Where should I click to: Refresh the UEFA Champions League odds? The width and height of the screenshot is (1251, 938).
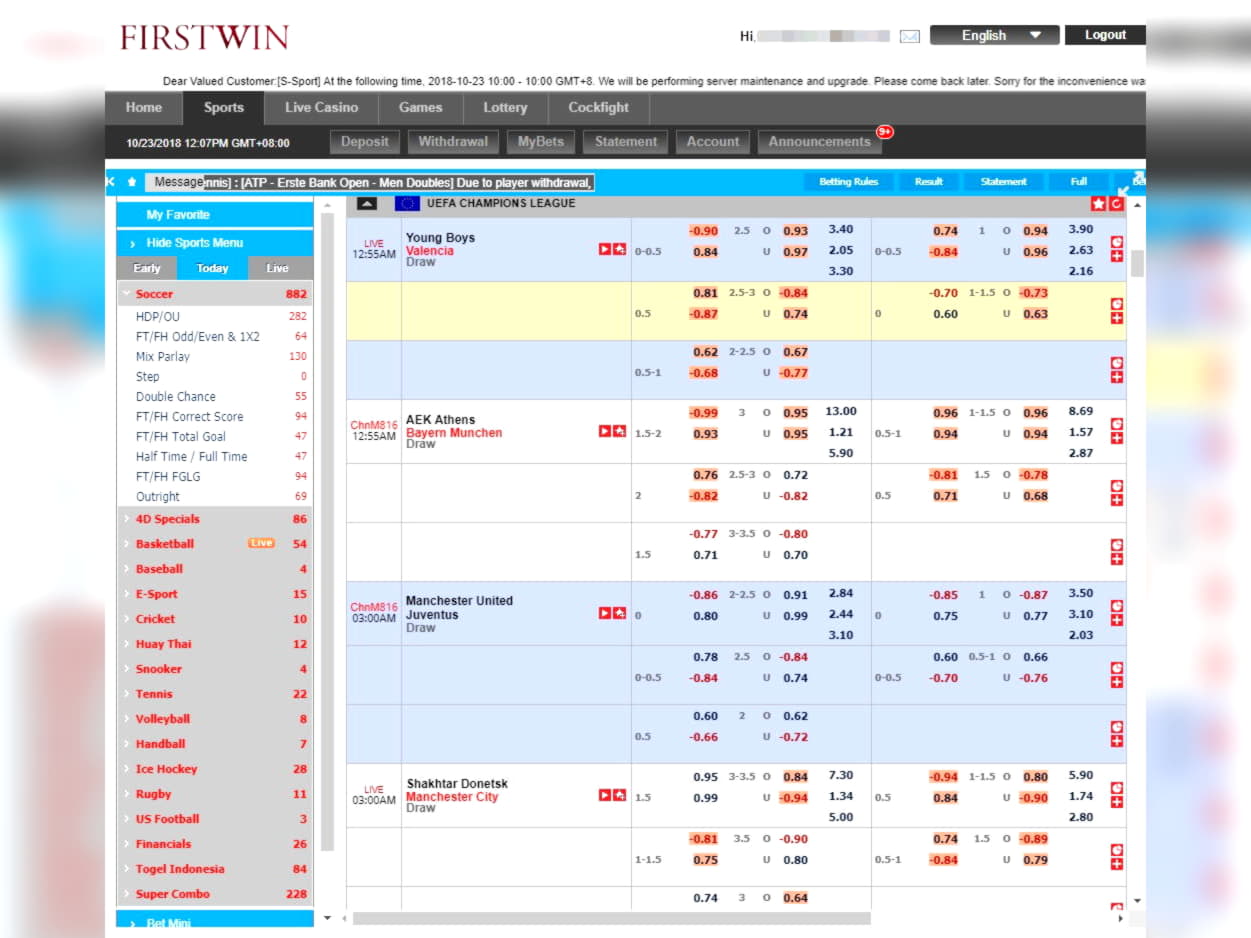pyautogui.click(x=1116, y=204)
